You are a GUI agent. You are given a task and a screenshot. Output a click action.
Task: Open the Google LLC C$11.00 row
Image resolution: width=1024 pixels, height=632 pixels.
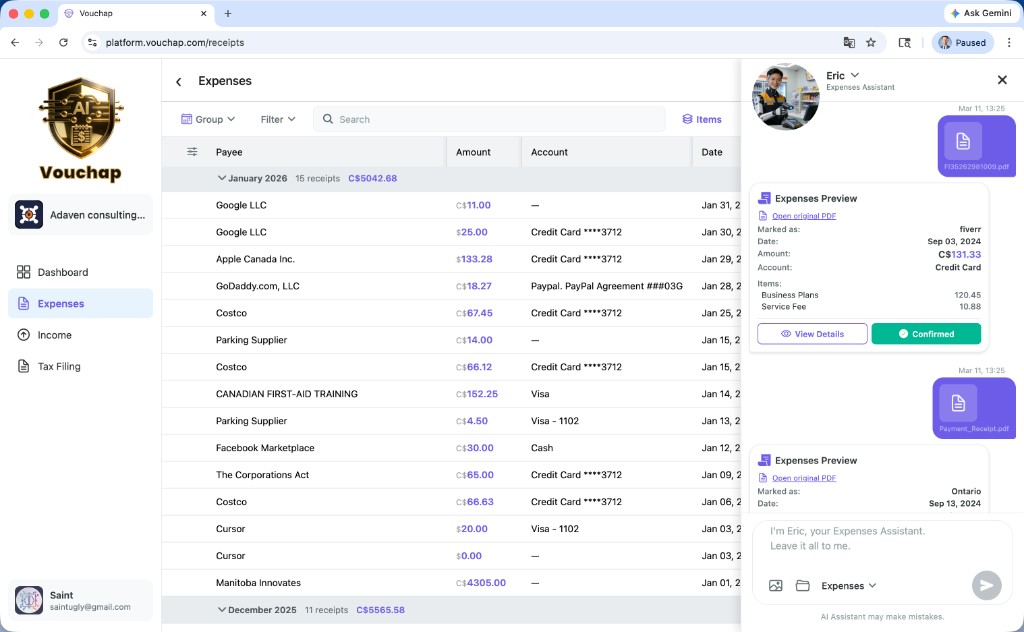coord(451,205)
